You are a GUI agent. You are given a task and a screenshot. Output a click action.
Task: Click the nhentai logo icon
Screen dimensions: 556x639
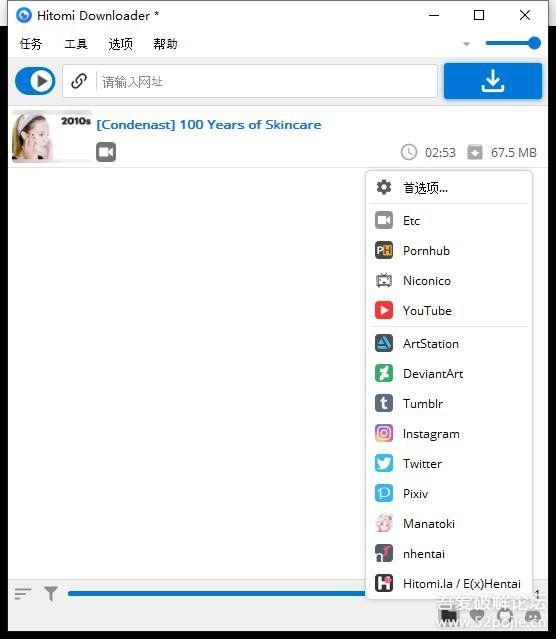click(384, 553)
